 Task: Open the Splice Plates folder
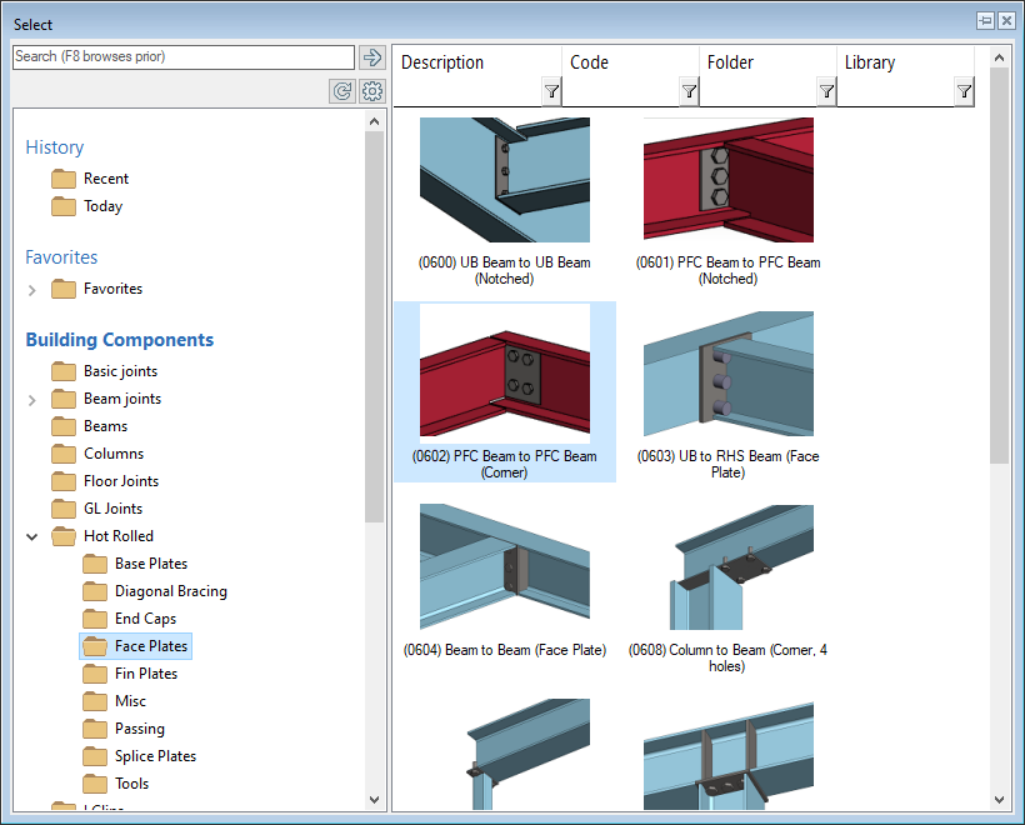click(x=155, y=756)
